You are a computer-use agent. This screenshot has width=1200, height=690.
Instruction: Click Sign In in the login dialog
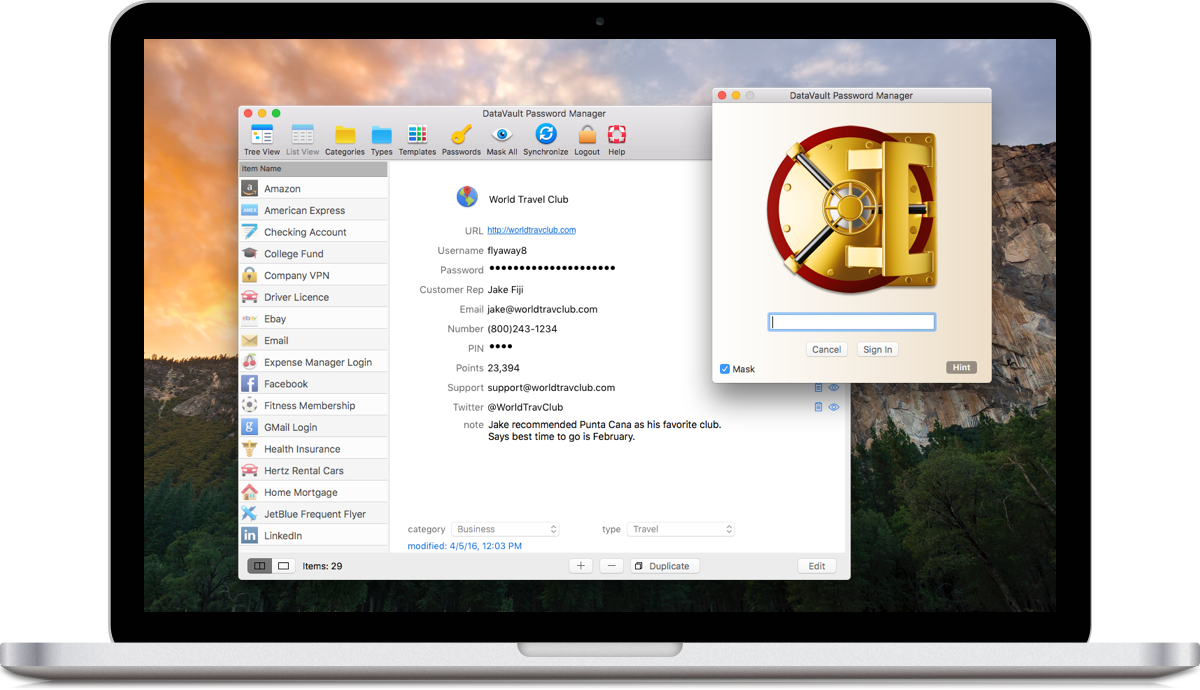tap(878, 349)
